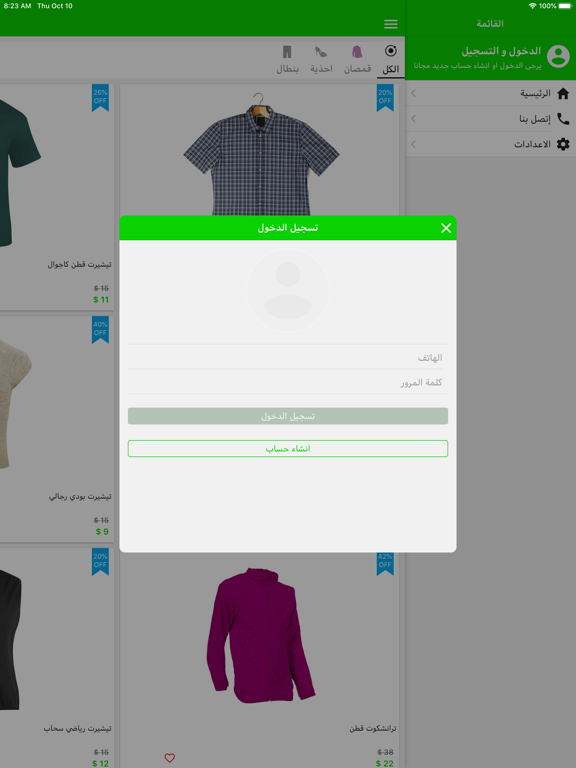
Task: Click the subtitle يرجى الدخول او انشاء حساب جديد مجانا
Action: (478, 66)
